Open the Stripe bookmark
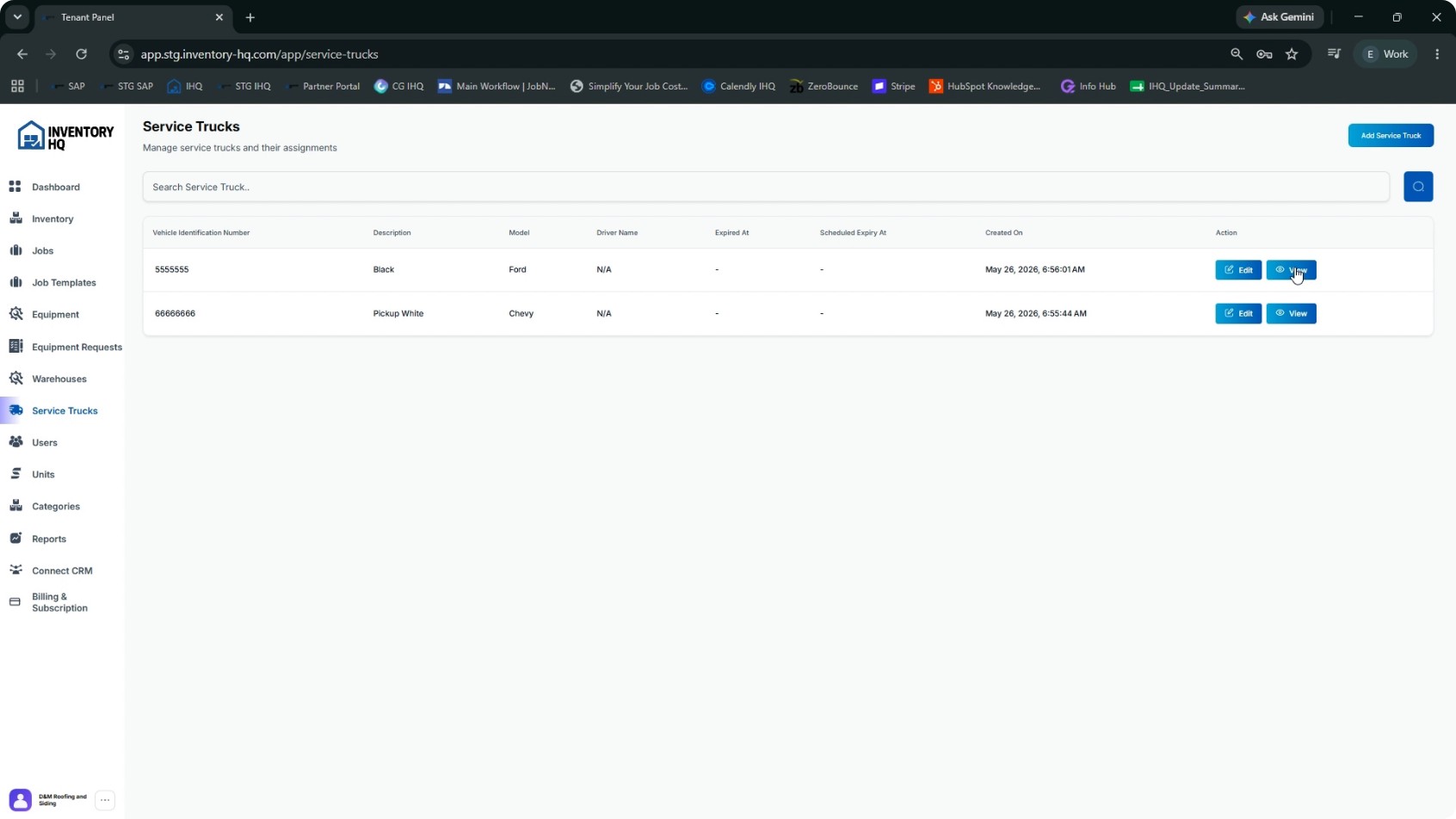The image size is (1456, 819). (894, 86)
